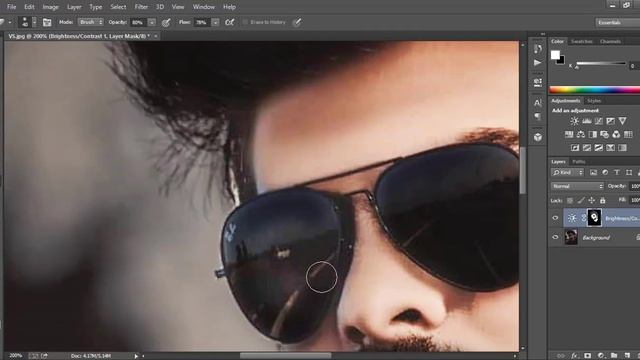Image resolution: width=640 pixels, height=360 pixels.
Task: Open the Actions panel play icon
Action: coord(538,63)
